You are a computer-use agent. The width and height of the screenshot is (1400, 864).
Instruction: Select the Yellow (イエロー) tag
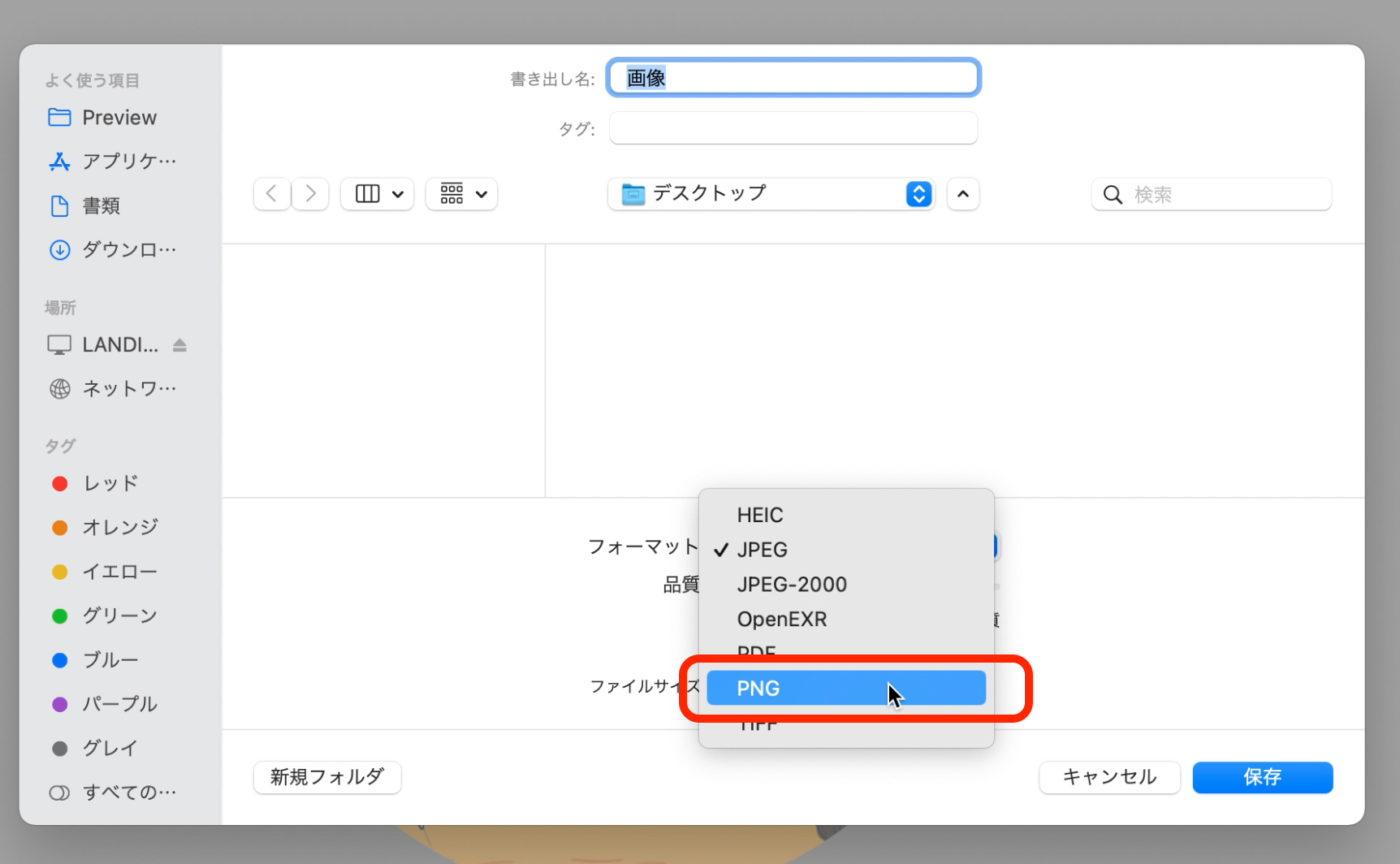104,572
